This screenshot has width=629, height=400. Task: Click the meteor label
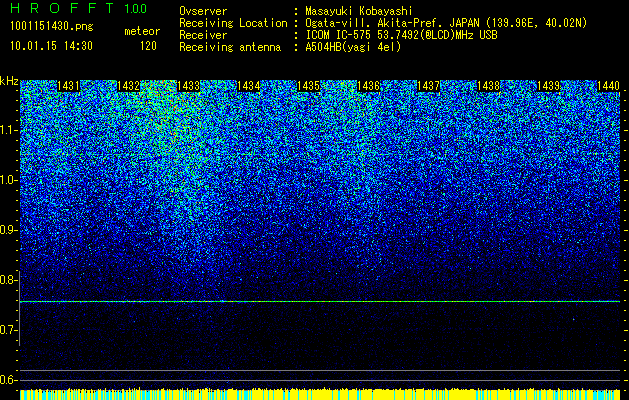(x=142, y=31)
